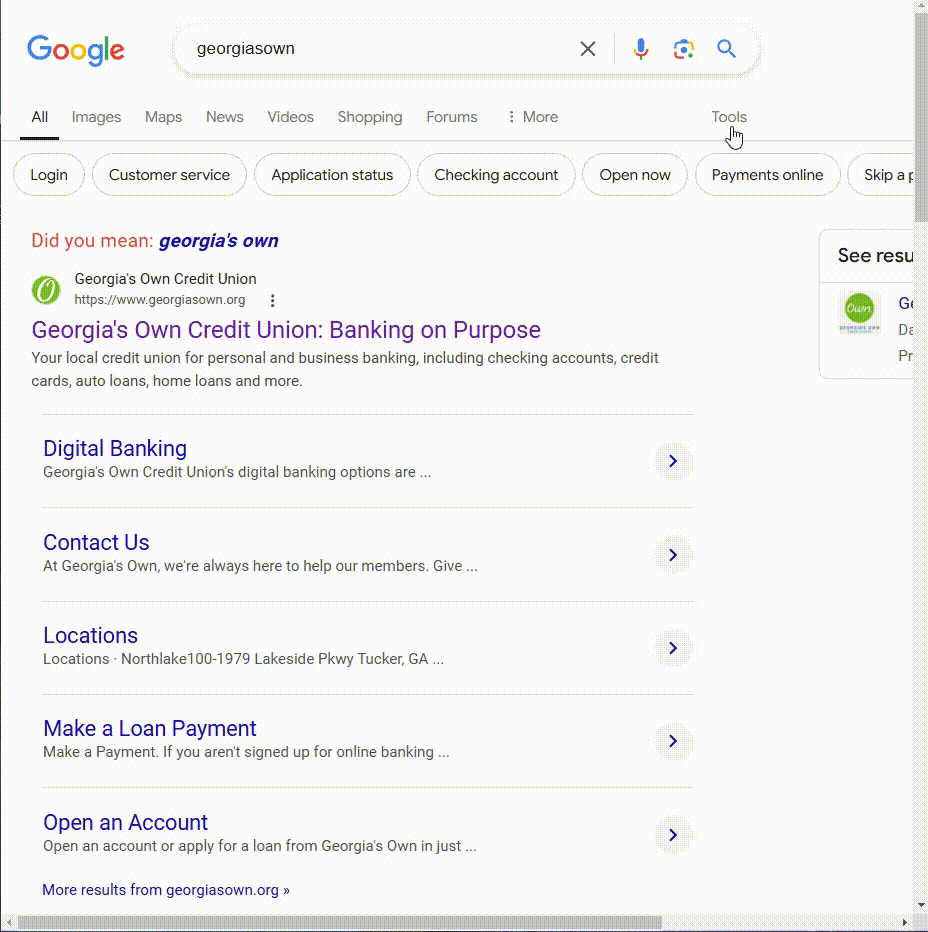Switch to the News tab
Screen dimensions: 928x932
pos(224,117)
